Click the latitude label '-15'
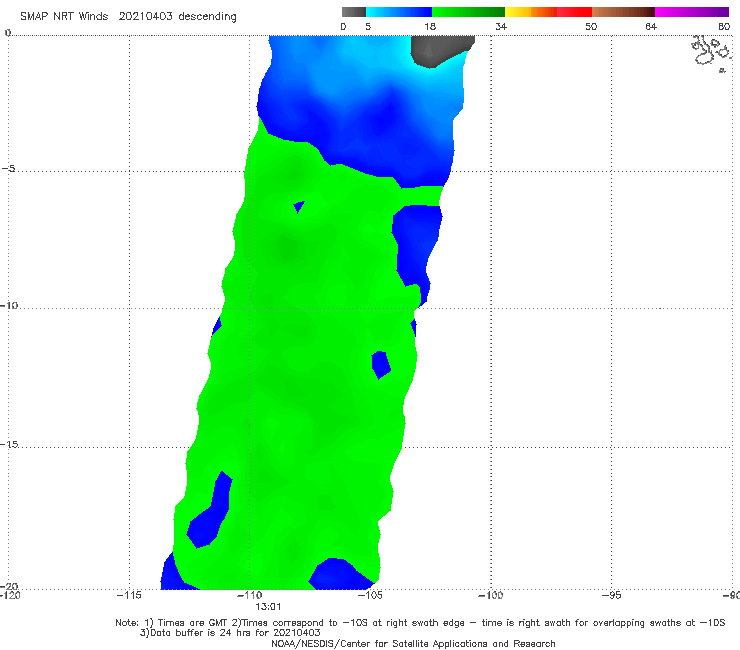740x650 pixels. [x=9, y=444]
